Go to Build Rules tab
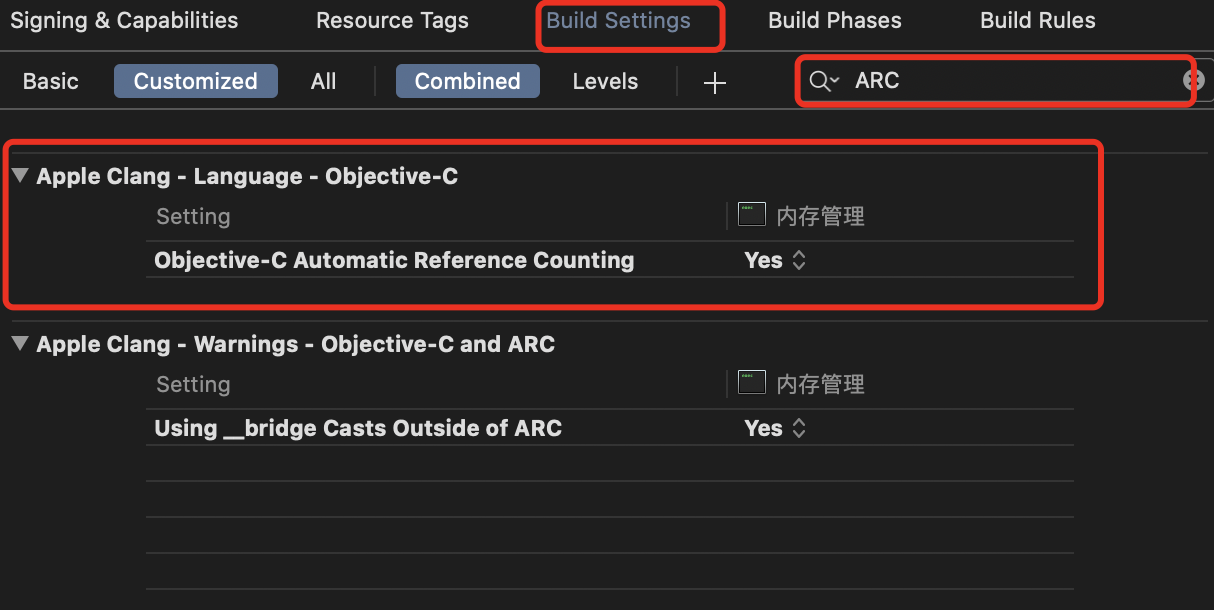Screen dimensions: 1214x610 [x=1038, y=20]
